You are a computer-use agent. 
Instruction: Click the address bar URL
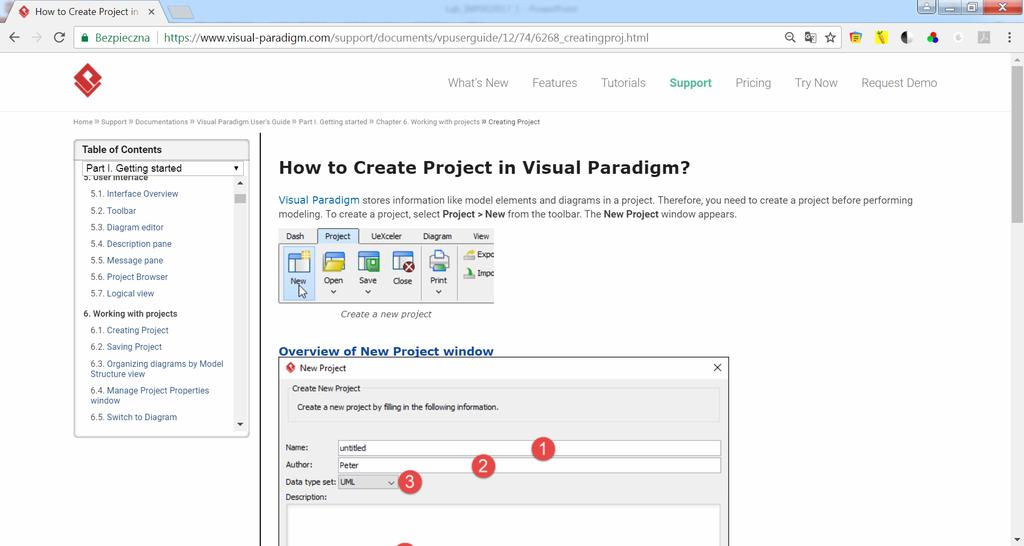point(406,38)
